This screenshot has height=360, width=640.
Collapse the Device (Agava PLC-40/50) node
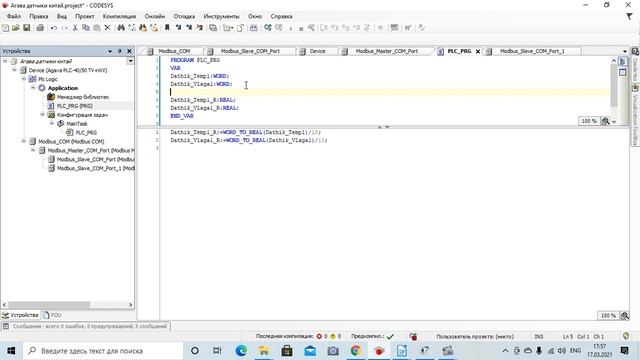[14, 70]
